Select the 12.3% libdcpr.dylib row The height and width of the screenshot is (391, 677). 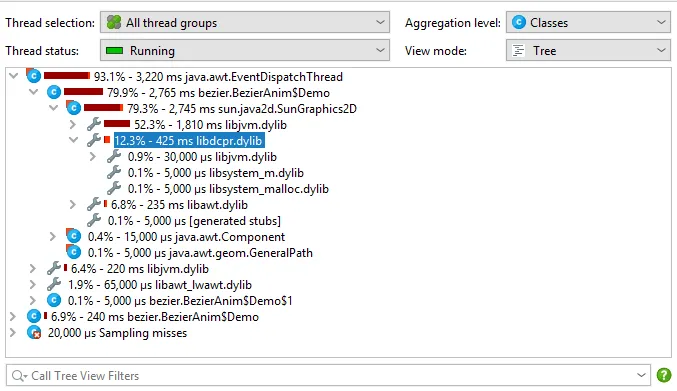(x=188, y=141)
